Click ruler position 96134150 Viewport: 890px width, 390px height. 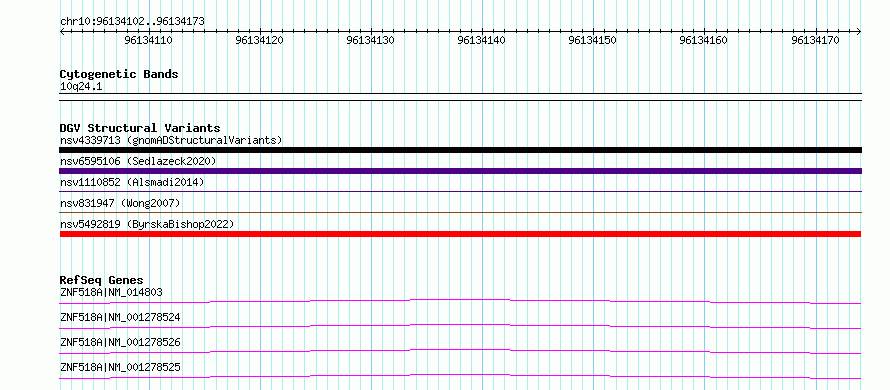pos(593,40)
